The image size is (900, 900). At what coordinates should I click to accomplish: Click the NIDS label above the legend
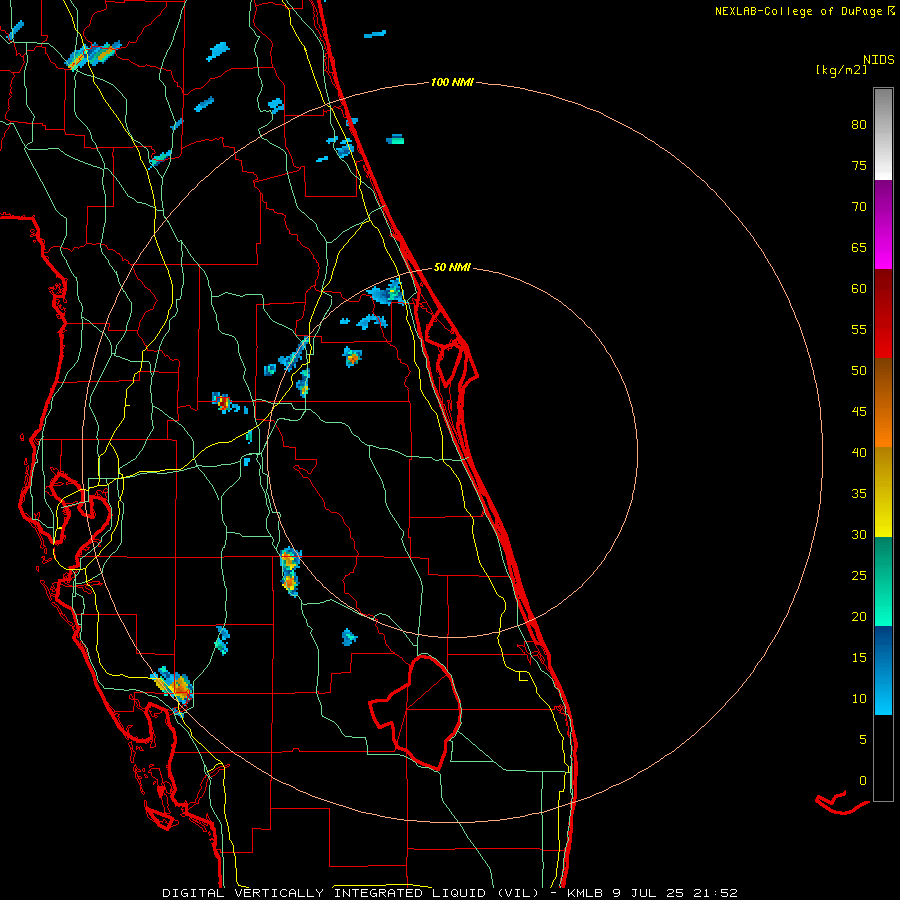coord(878,60)
